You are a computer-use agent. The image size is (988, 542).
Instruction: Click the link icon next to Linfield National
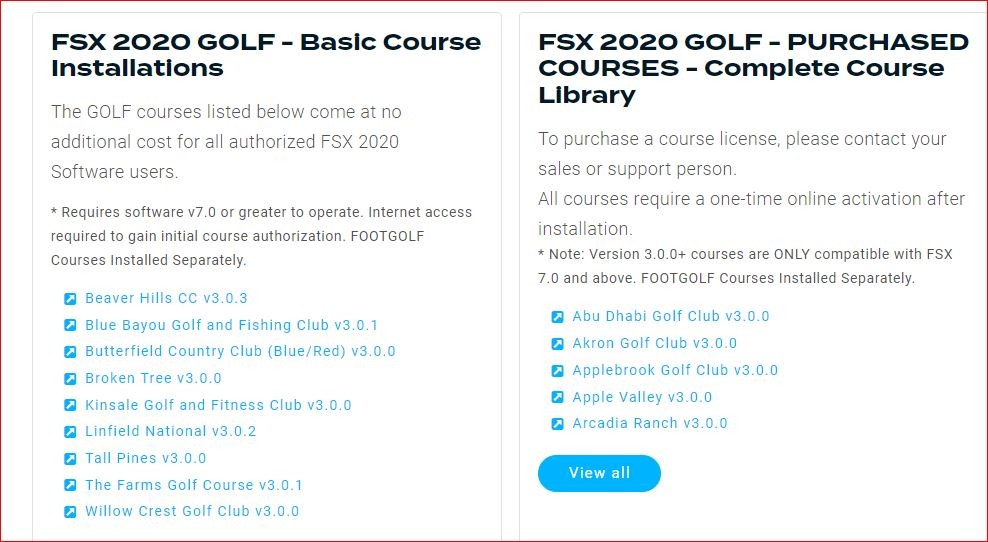pyautogui.click(x=70, y=432)
